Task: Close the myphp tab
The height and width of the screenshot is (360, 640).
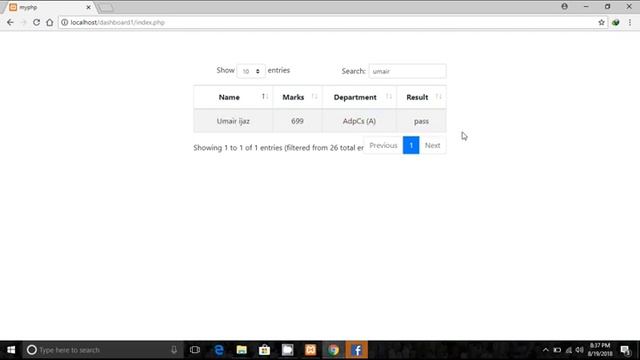Action: click(88, 7)
